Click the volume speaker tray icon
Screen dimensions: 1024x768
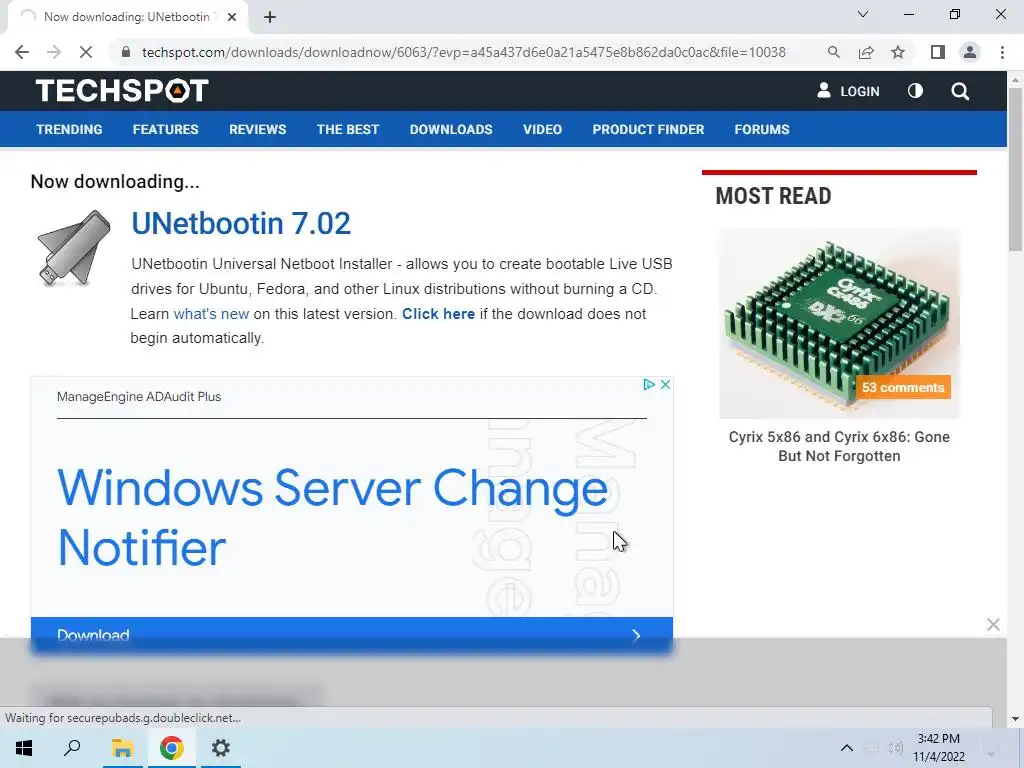pos(895,748)
